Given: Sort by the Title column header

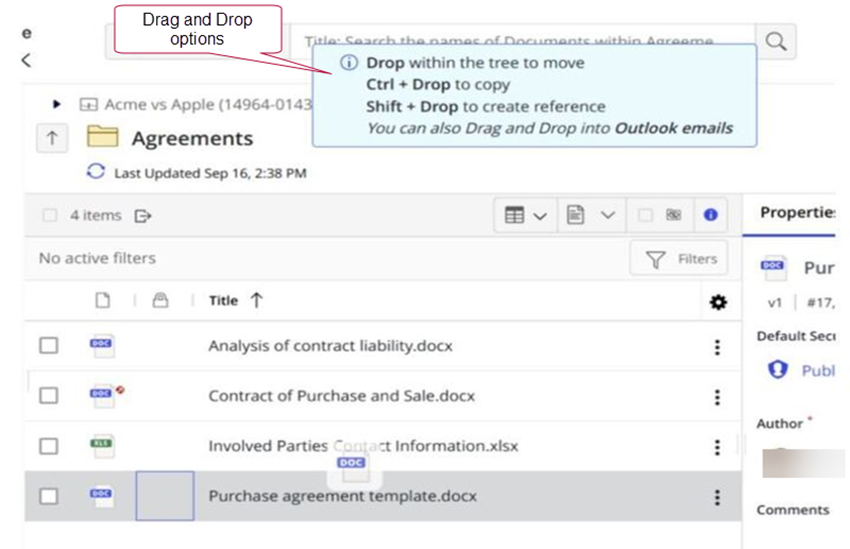Looking at the screenshot, I should pyautogui.click(x=224, y=301).
